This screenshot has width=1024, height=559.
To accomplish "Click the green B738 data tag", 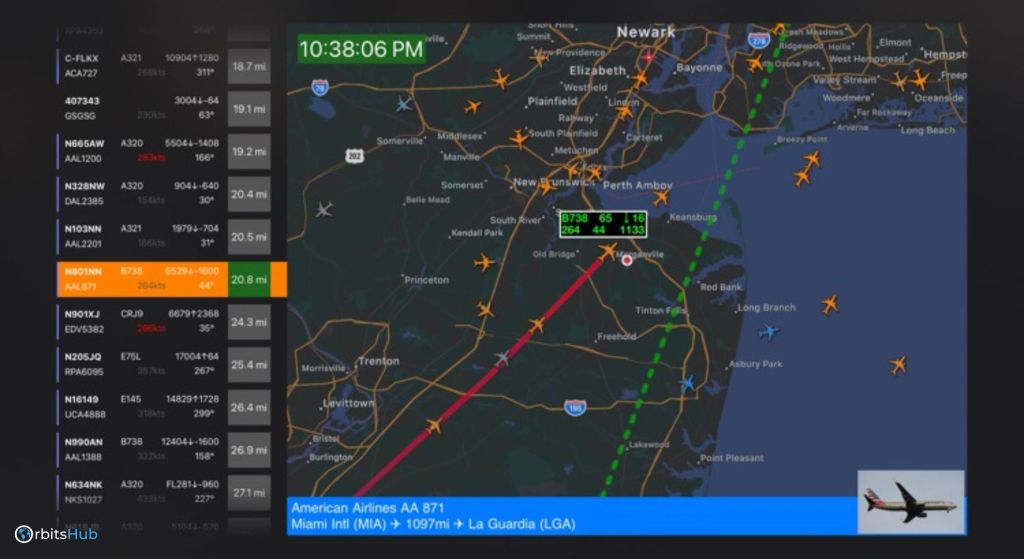I will pyautogui.click(x=603, y=224).
